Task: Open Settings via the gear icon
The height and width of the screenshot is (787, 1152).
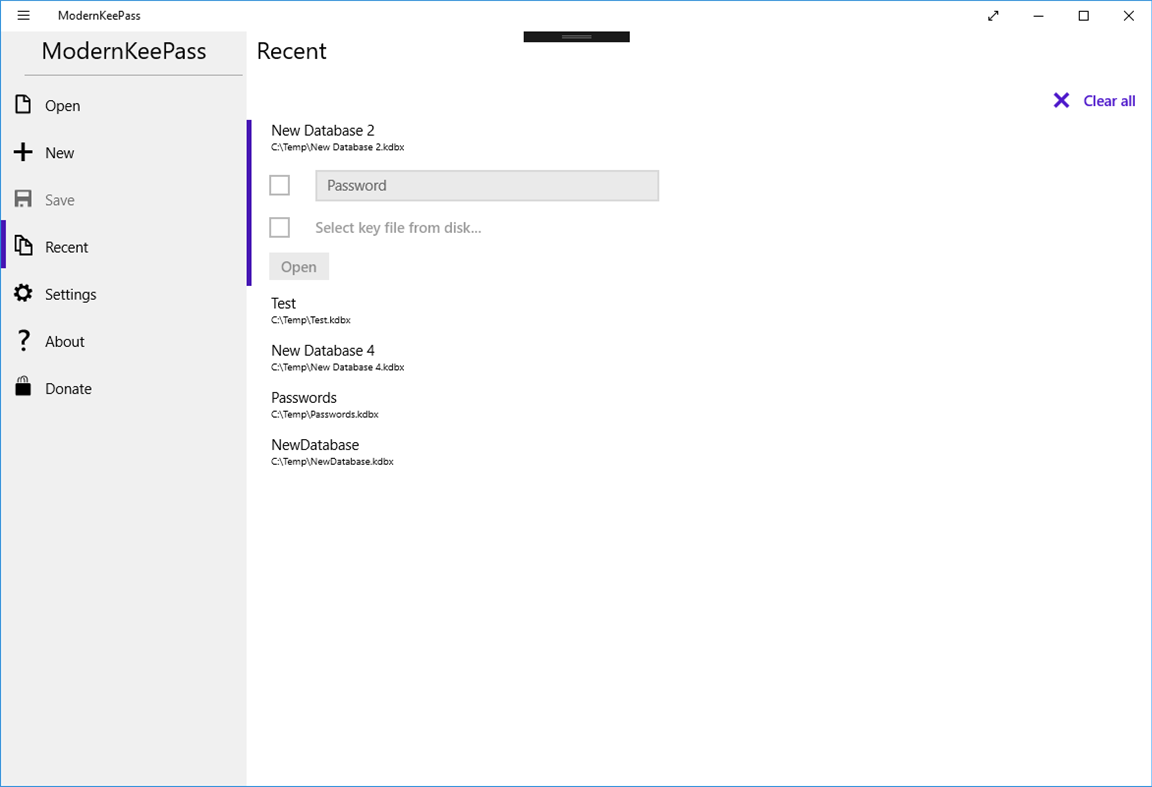Action: [x=22, y=293]
